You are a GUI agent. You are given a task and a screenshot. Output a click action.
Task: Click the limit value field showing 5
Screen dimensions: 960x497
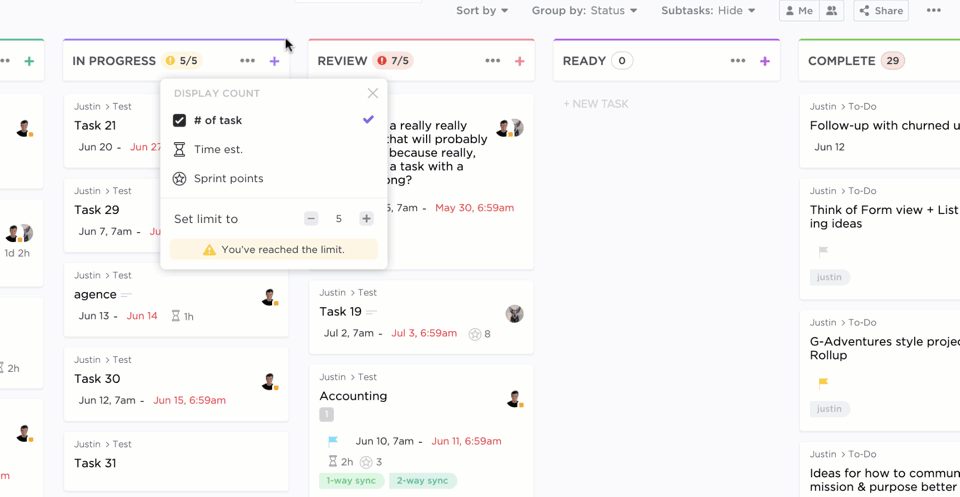(x=339, y=219)
